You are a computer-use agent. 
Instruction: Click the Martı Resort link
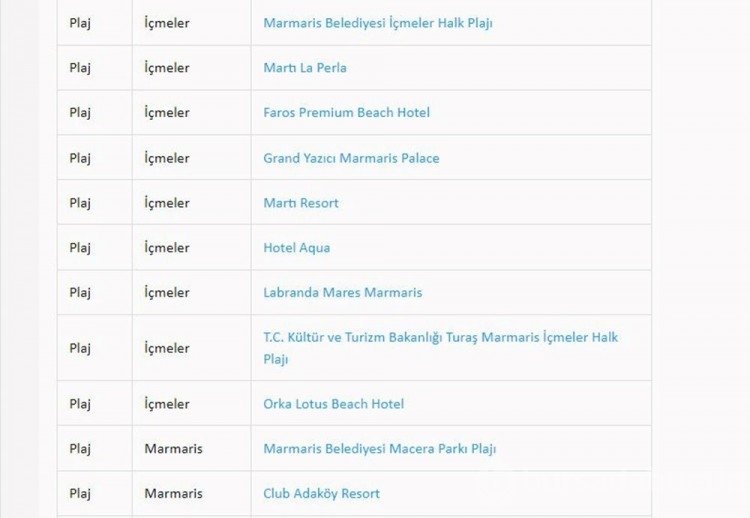tap(301, 203)
